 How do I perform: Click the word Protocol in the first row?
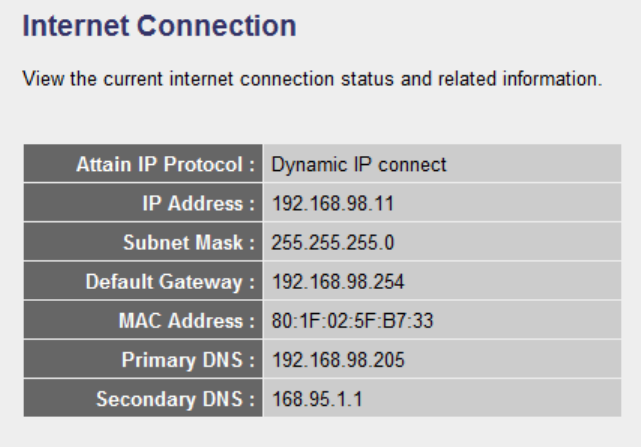click(x=203, y=164)
